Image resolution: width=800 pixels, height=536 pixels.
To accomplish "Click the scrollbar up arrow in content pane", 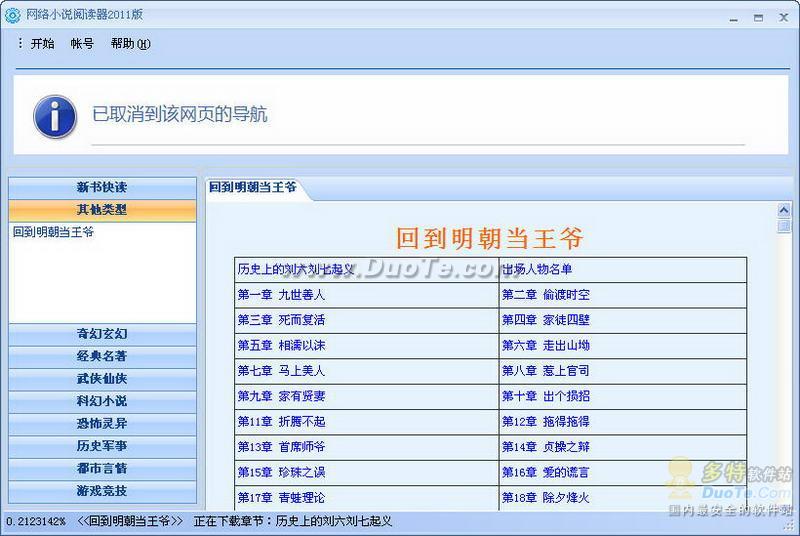I will [x=784, y=210].
